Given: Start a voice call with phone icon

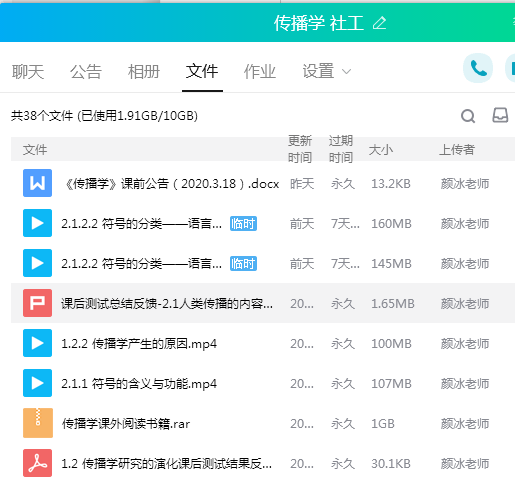Looking at the screenshot, I should pyautogui.click(x=478, y=68).
